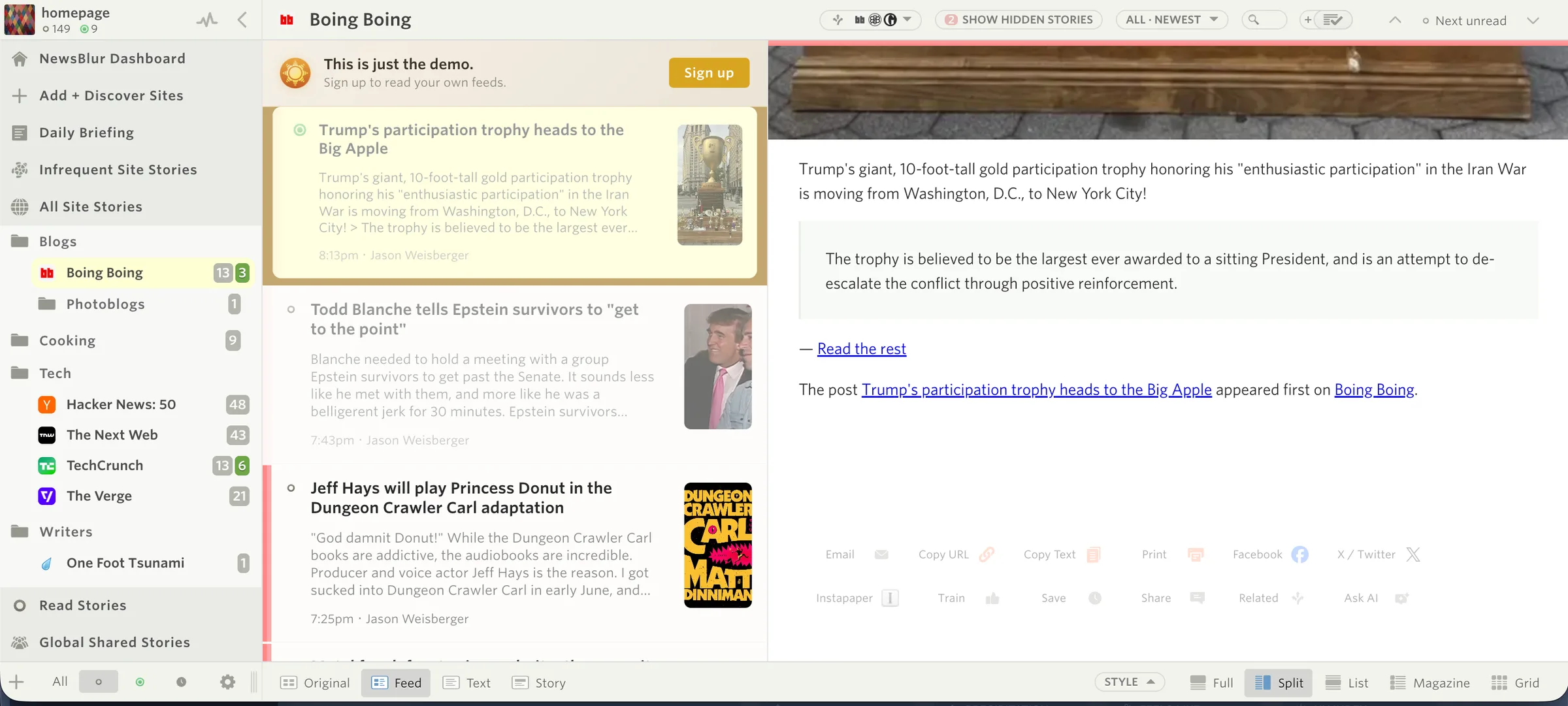
Task: Select the saved stories clock filter
Action: 181,682
